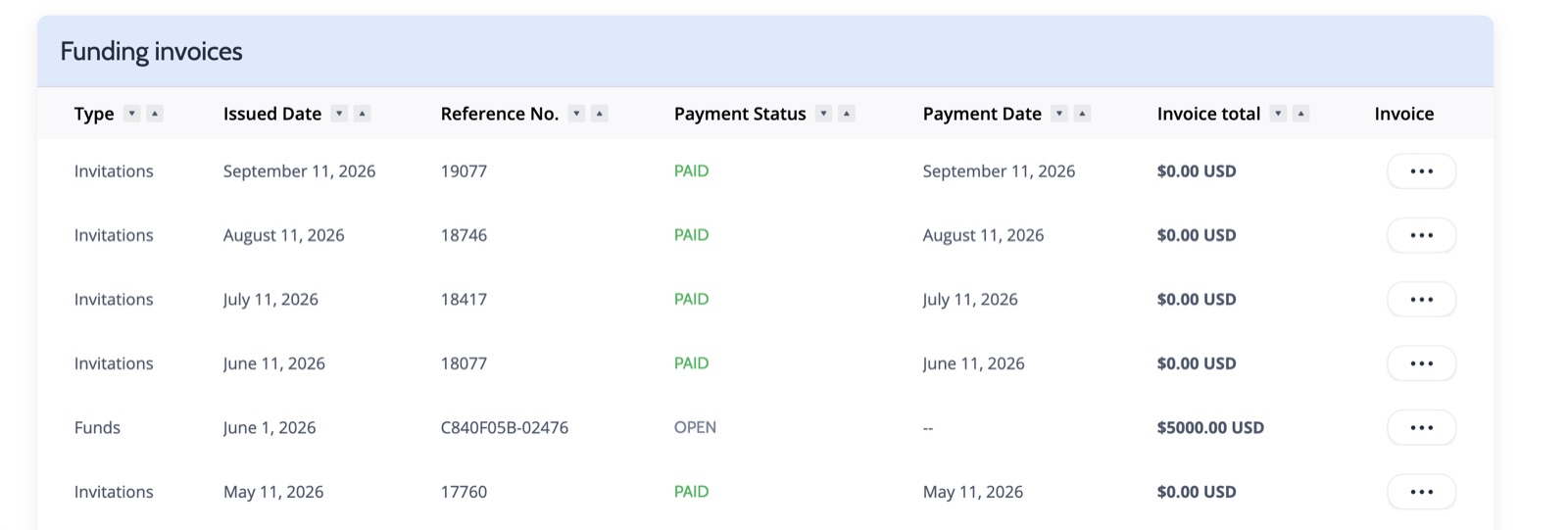Screen dimensions: 1568x530
Task: Click the Payment Date column header
Action: 982,114
